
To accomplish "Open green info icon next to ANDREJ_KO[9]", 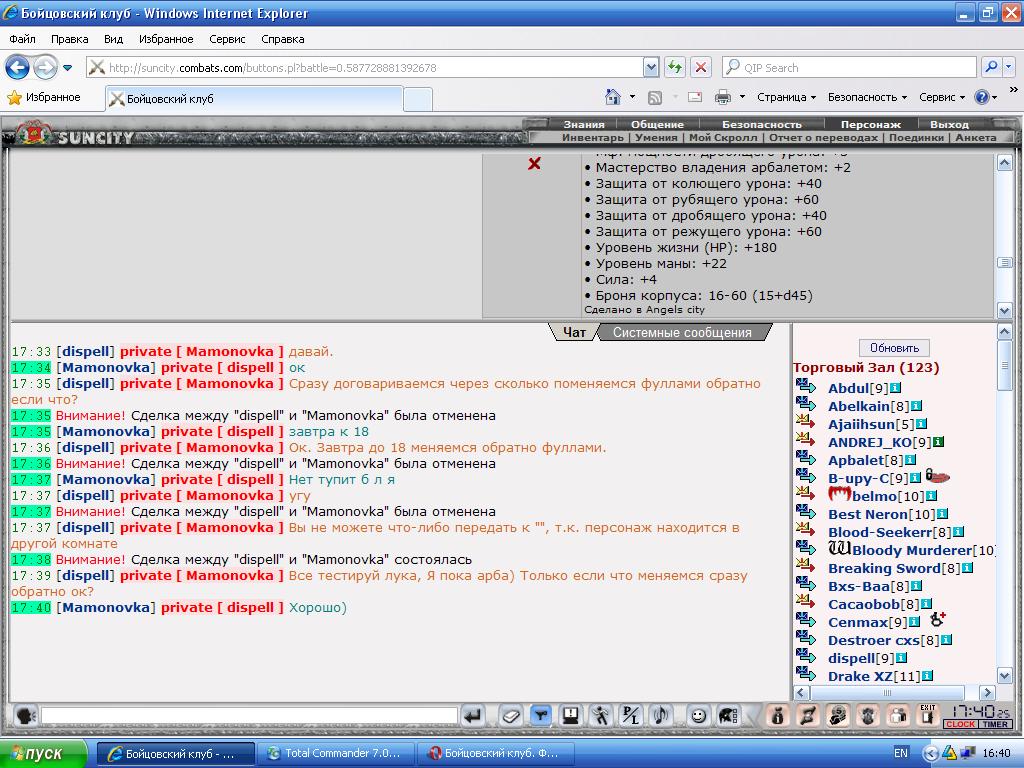I will [x=938, y=442].
